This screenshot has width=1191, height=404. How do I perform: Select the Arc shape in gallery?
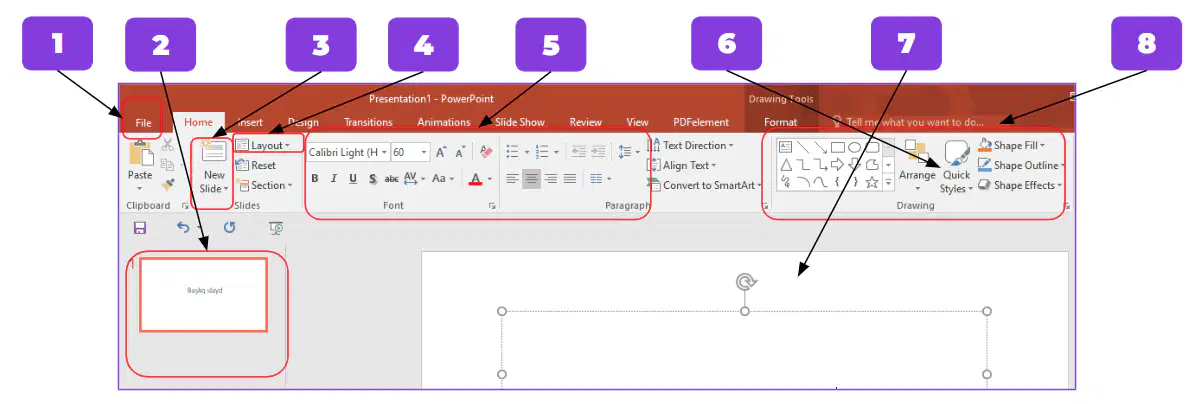click(803, 182)
